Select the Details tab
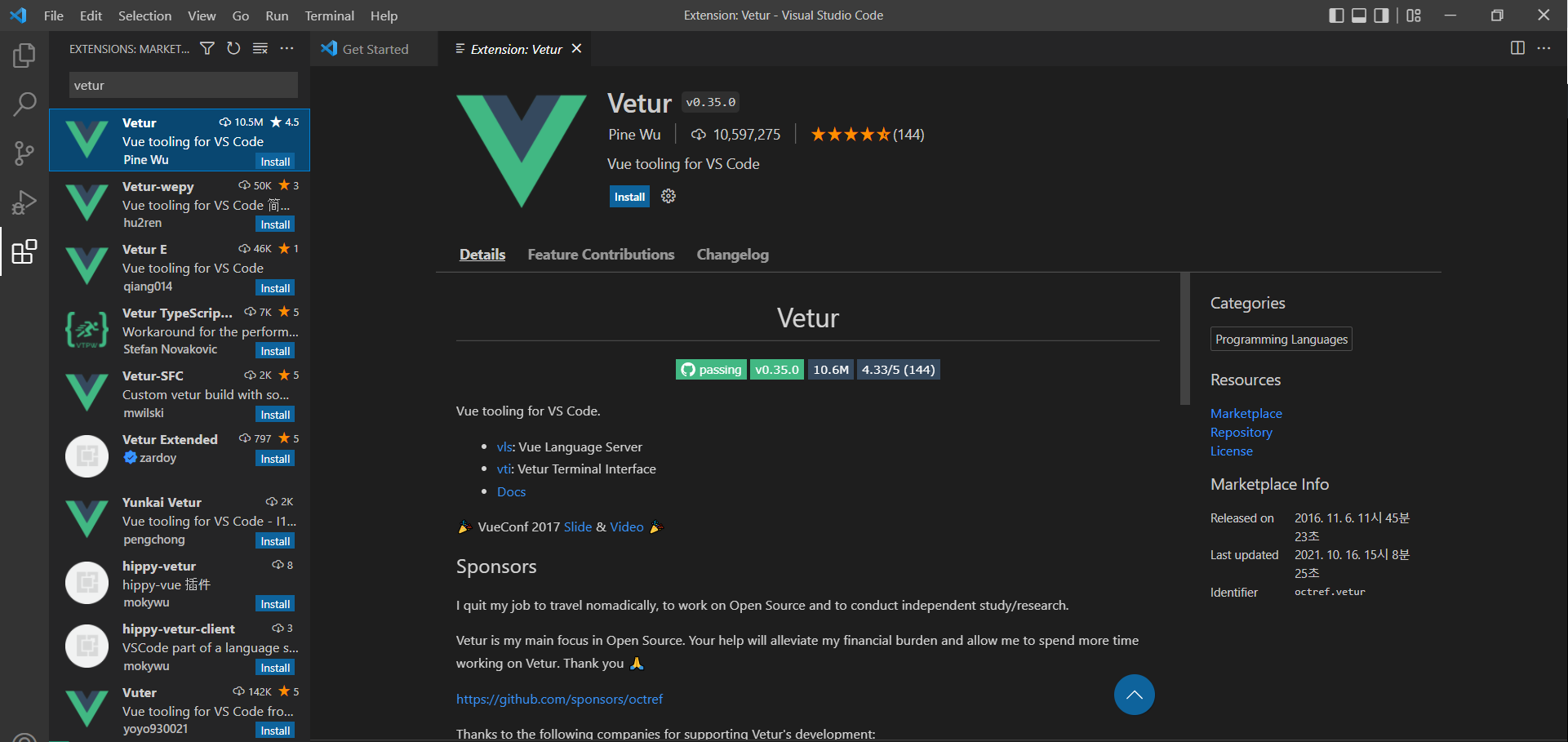Viewport: 1568px width, 742px height. tap(482, 255)
